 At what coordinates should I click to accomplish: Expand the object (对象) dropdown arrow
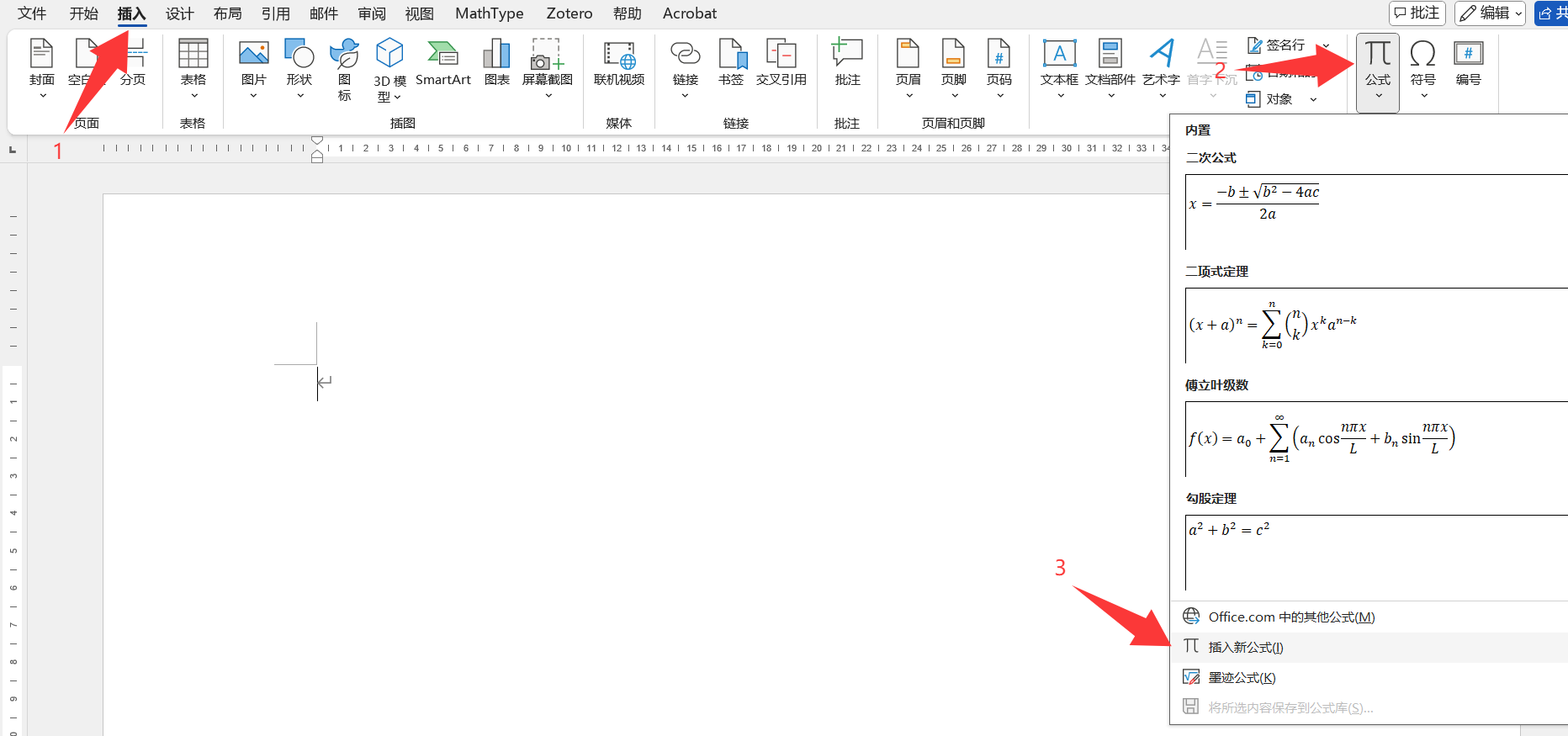click(1313, 99)
